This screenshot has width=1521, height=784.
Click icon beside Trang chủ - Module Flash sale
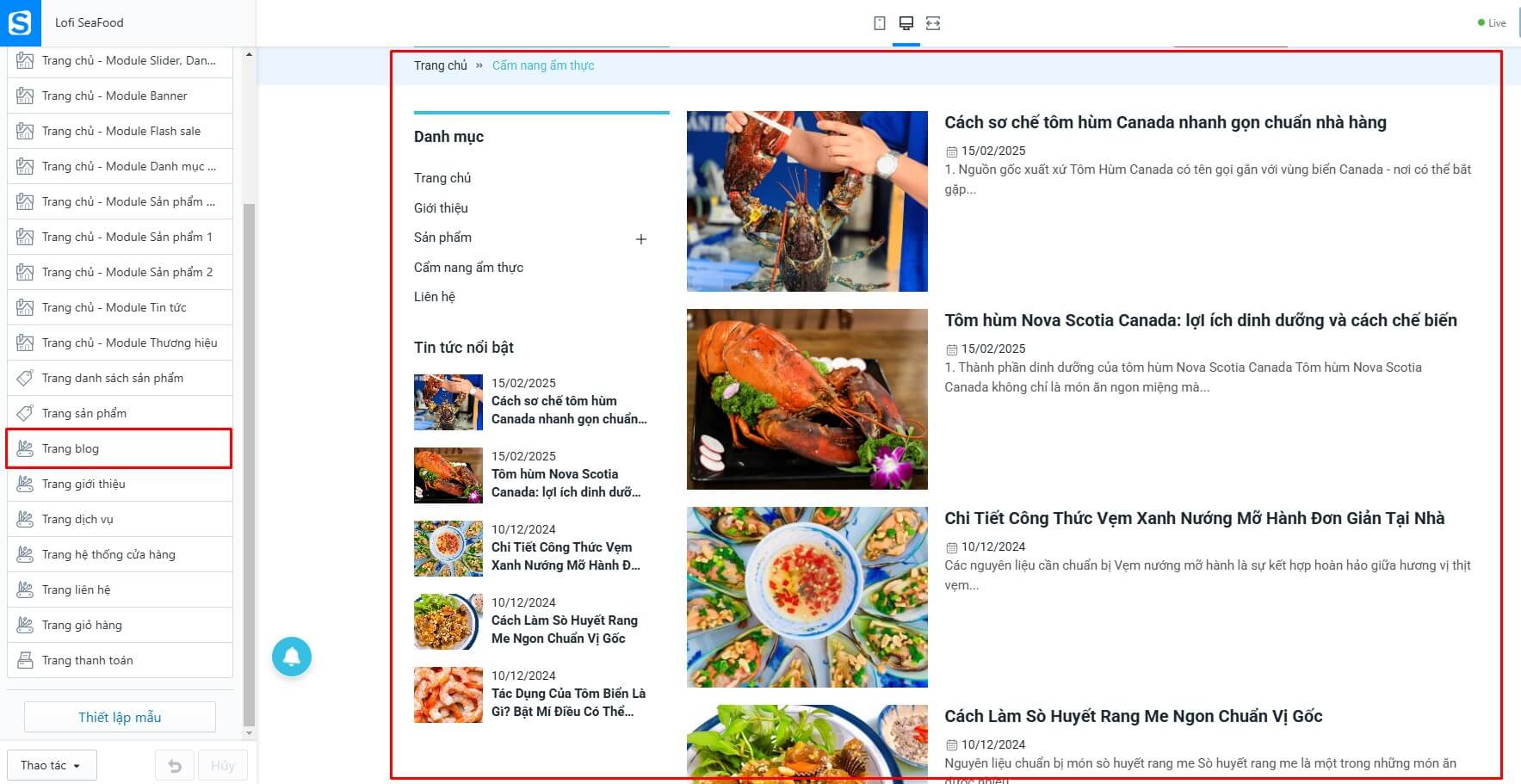[x=26, y=131]
